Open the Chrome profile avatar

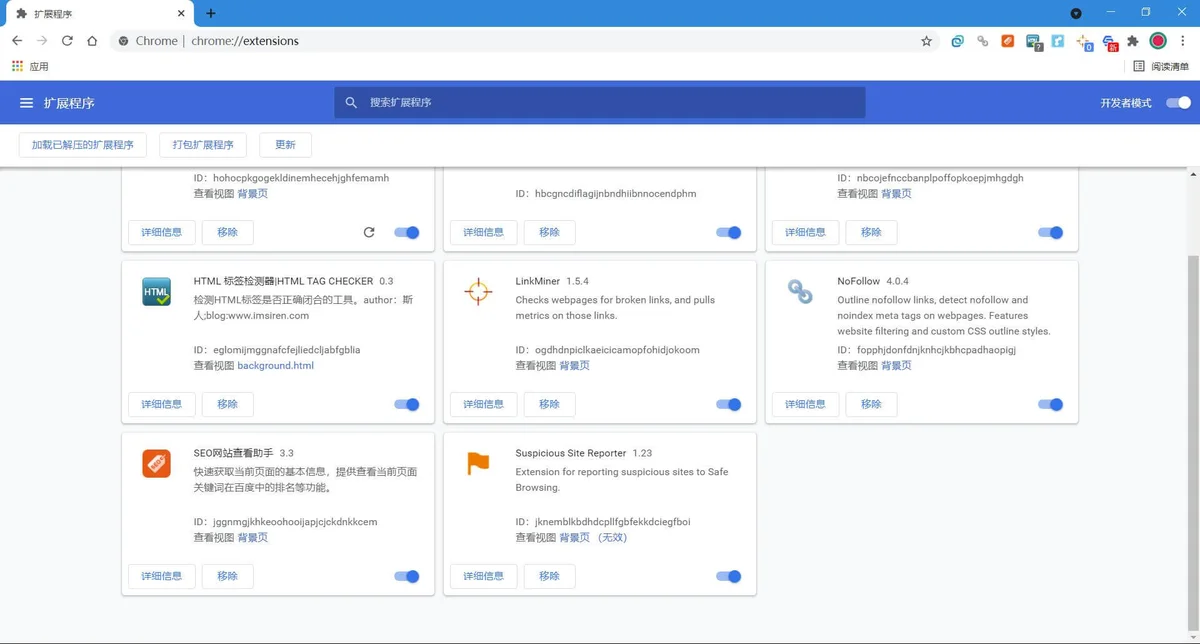pos(1158,41)
